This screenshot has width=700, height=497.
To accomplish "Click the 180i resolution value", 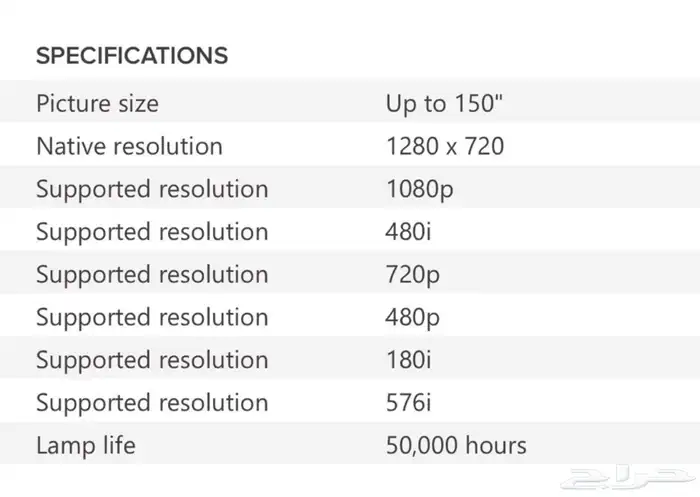I will click(x=408, y=360).
